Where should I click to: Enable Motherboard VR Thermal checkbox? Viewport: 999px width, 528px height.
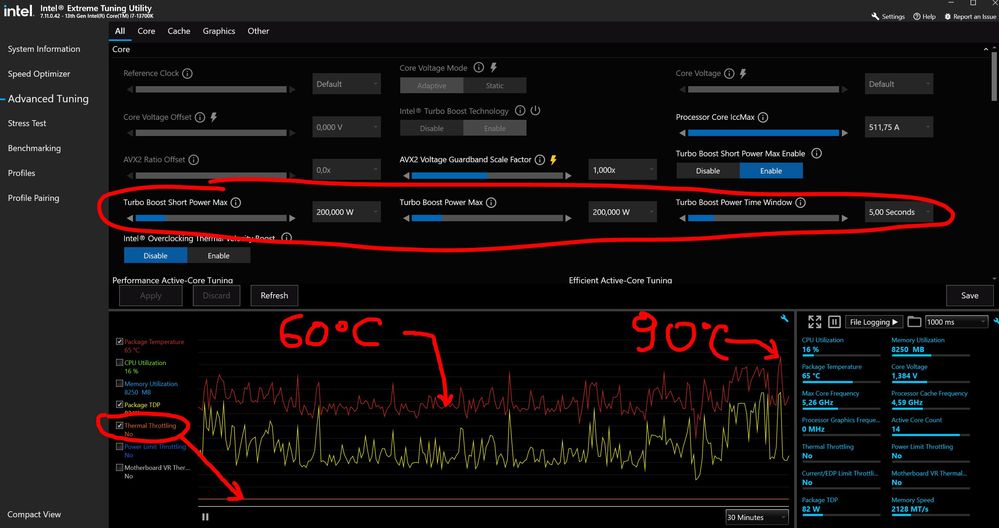(x=120, y=467)
